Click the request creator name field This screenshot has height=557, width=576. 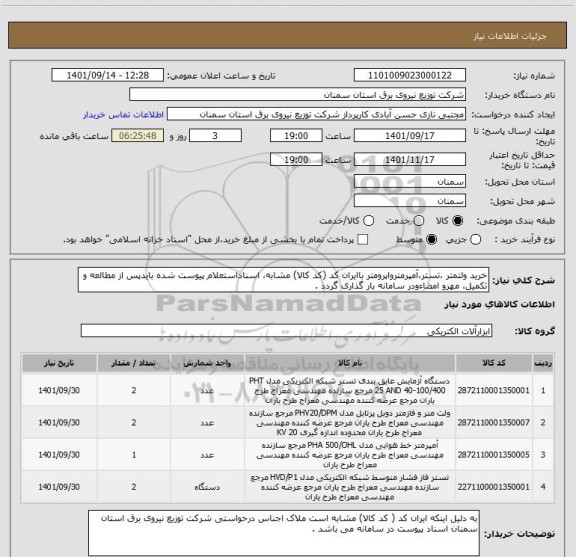click(x=316, y=114)
